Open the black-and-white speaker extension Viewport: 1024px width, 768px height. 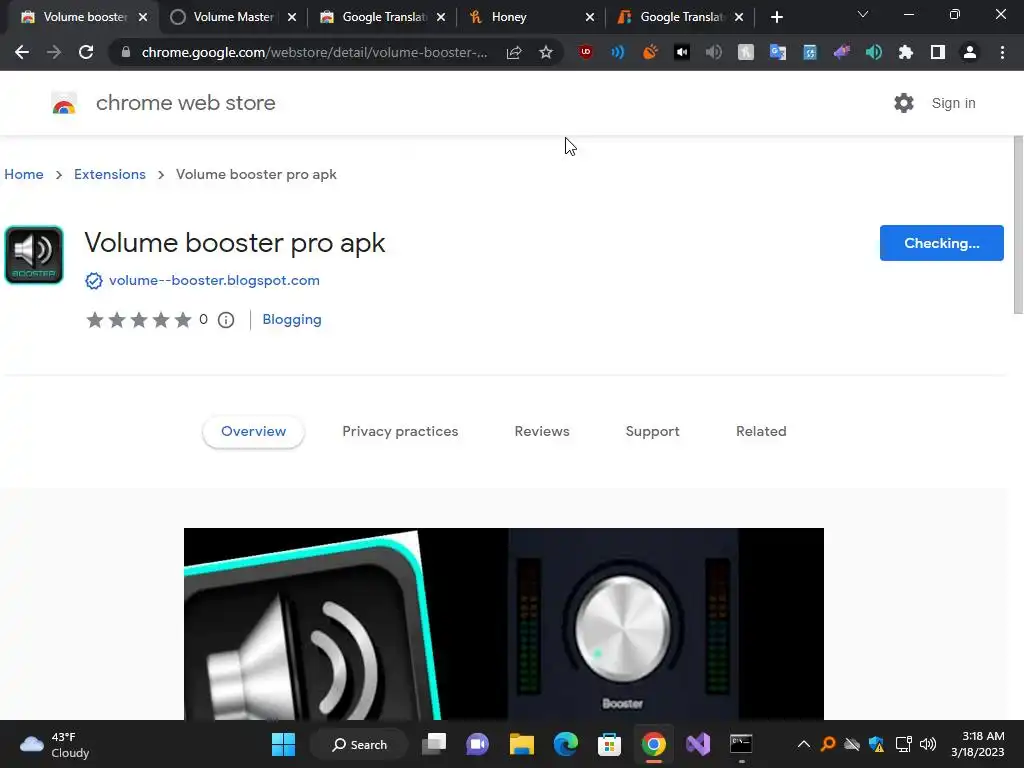tap(682, 52)
